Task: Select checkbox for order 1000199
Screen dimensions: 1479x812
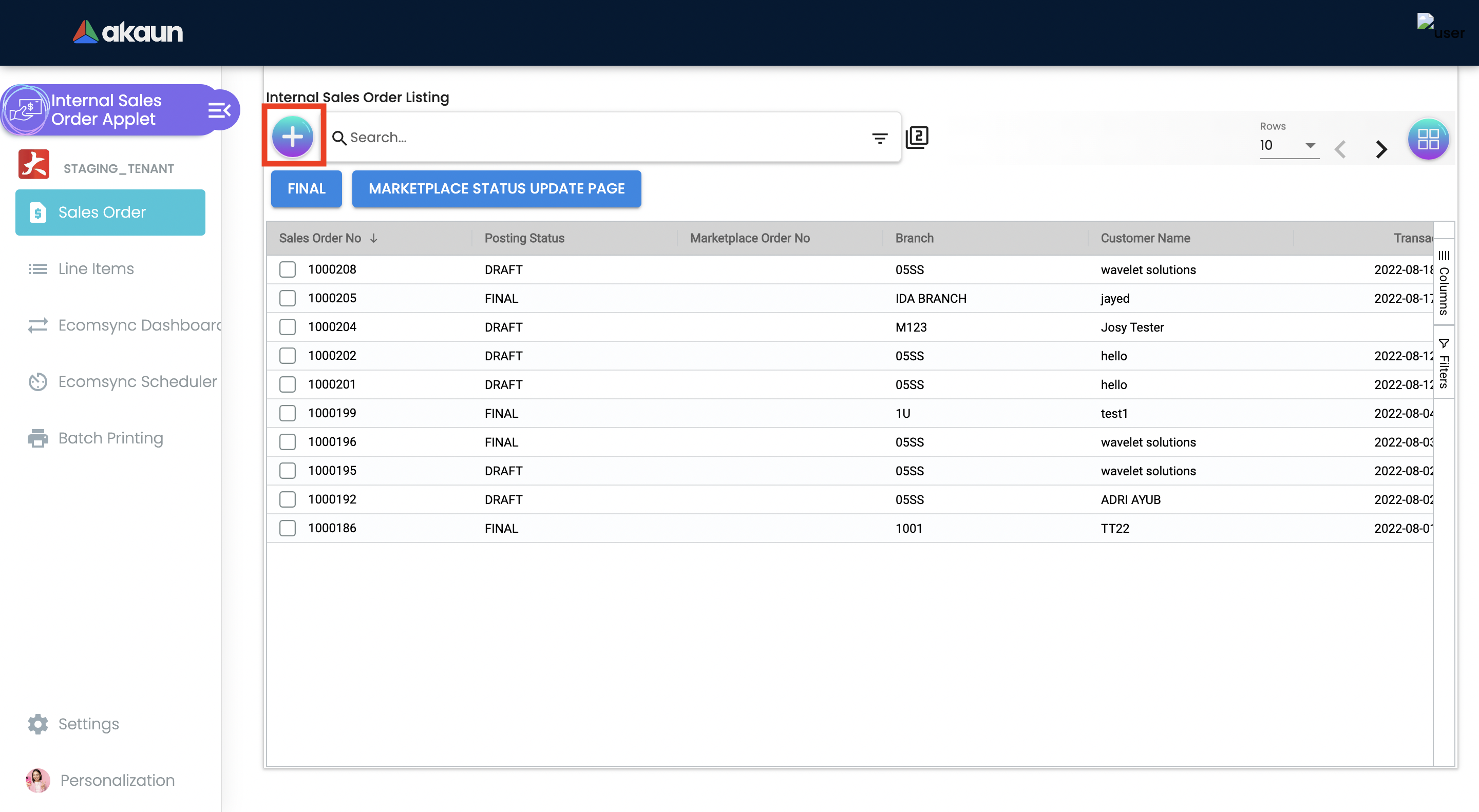Action: (x=288, y=413)
